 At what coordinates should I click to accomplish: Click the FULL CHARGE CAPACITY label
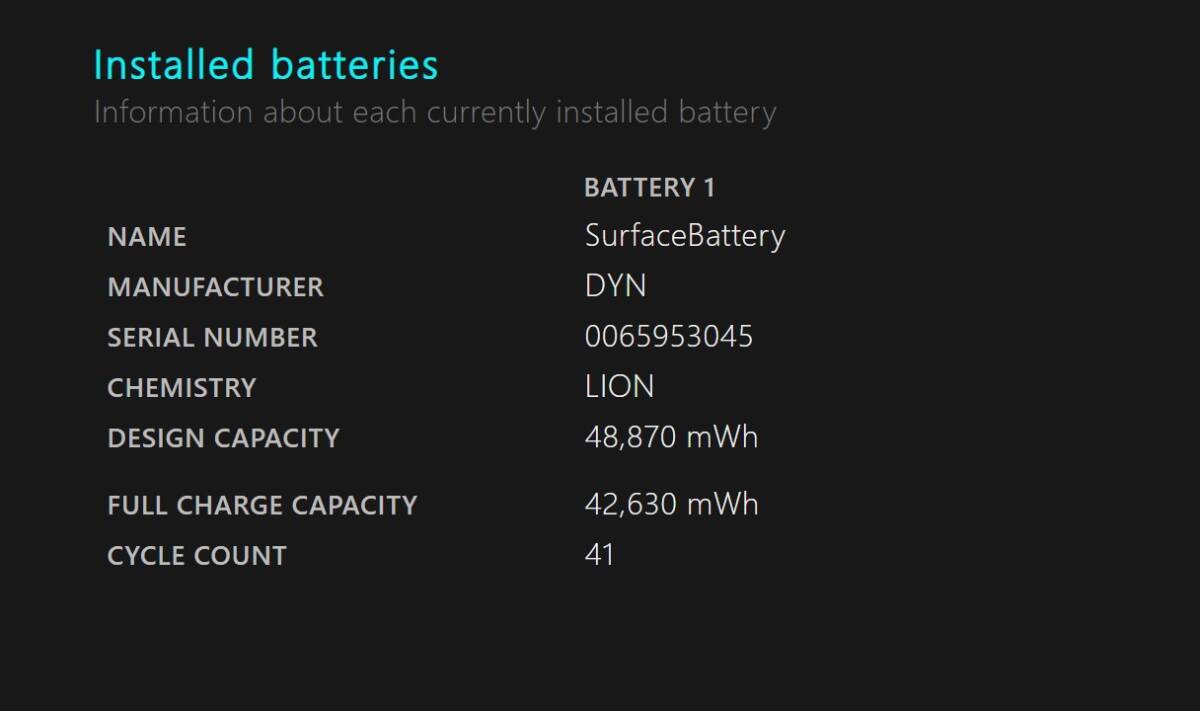[262, 505]
